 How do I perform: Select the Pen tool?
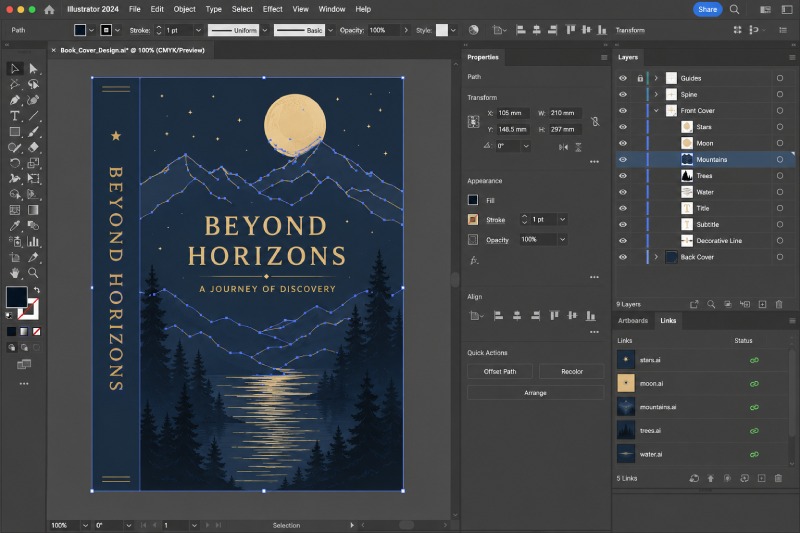[x=14, y=100]
